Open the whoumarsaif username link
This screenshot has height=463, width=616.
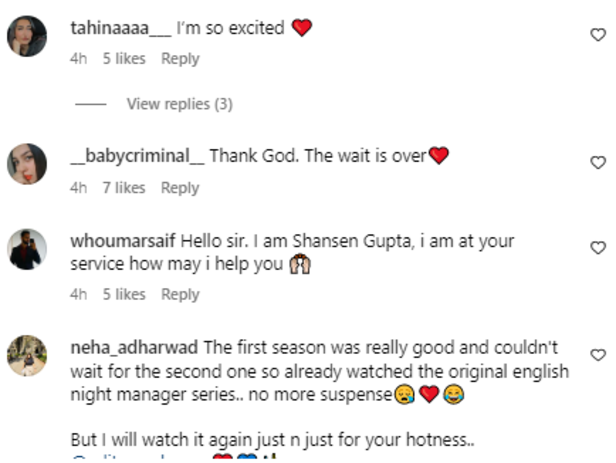pyautogui.click(x=123, y=241)
